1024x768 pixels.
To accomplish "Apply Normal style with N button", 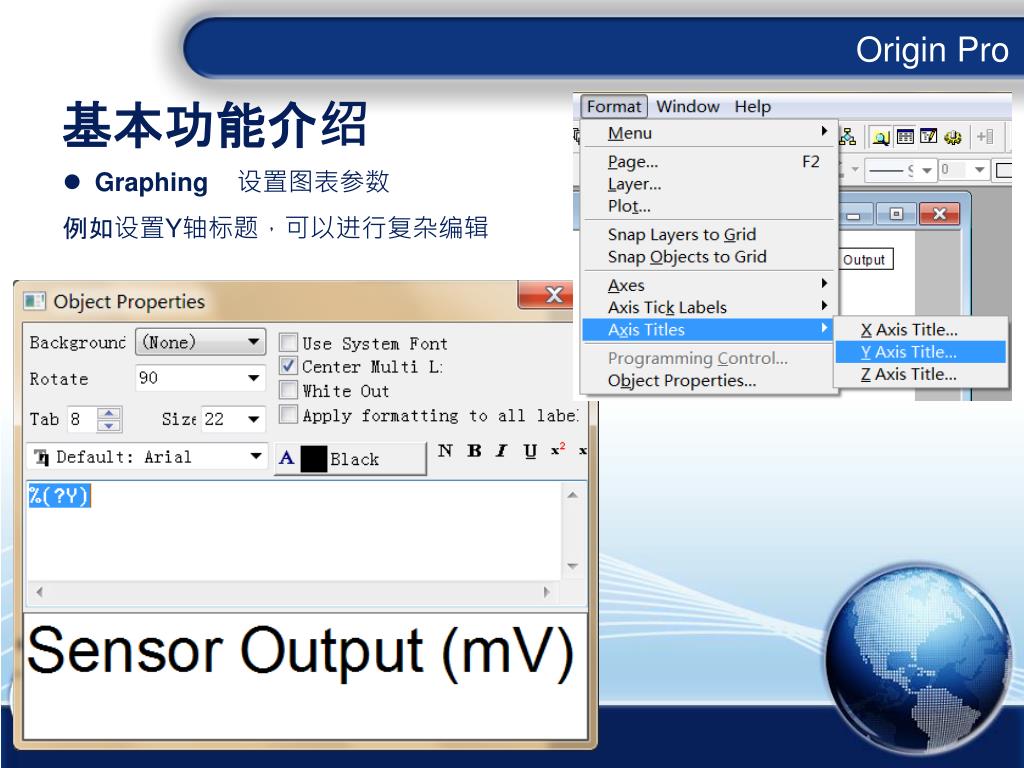I will coord(445,451).
